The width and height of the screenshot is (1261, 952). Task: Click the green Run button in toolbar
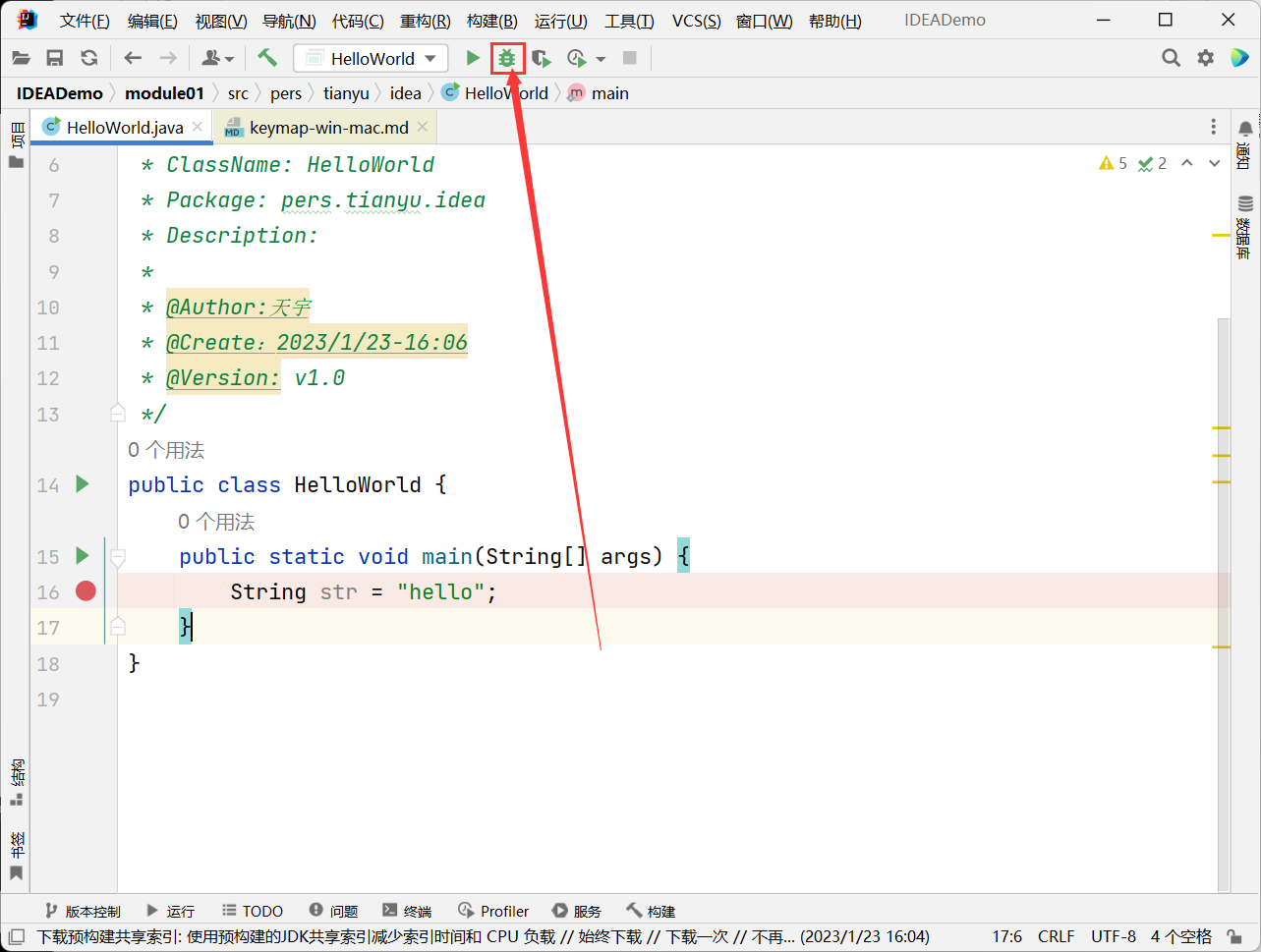[473, 58]
